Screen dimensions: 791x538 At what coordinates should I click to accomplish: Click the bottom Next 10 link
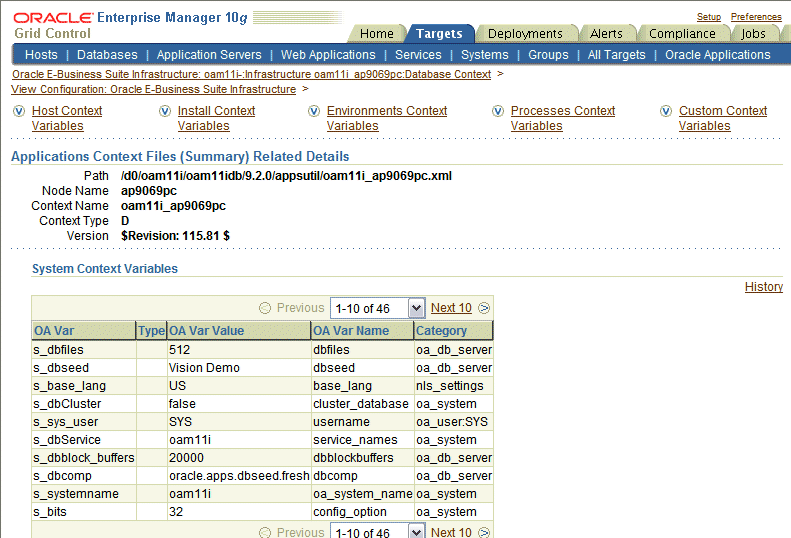point(451,532)
